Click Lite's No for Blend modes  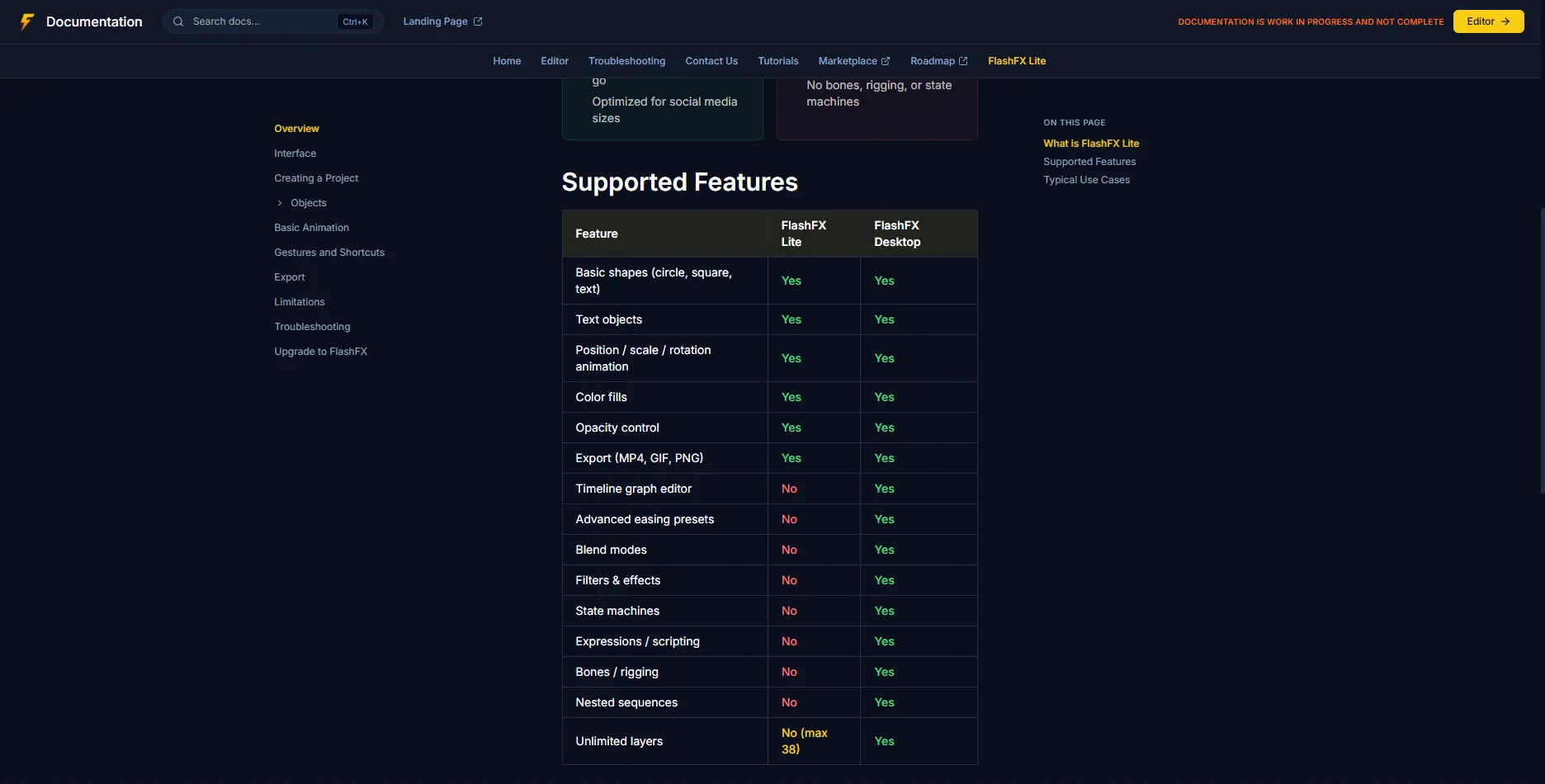(815, 550)
